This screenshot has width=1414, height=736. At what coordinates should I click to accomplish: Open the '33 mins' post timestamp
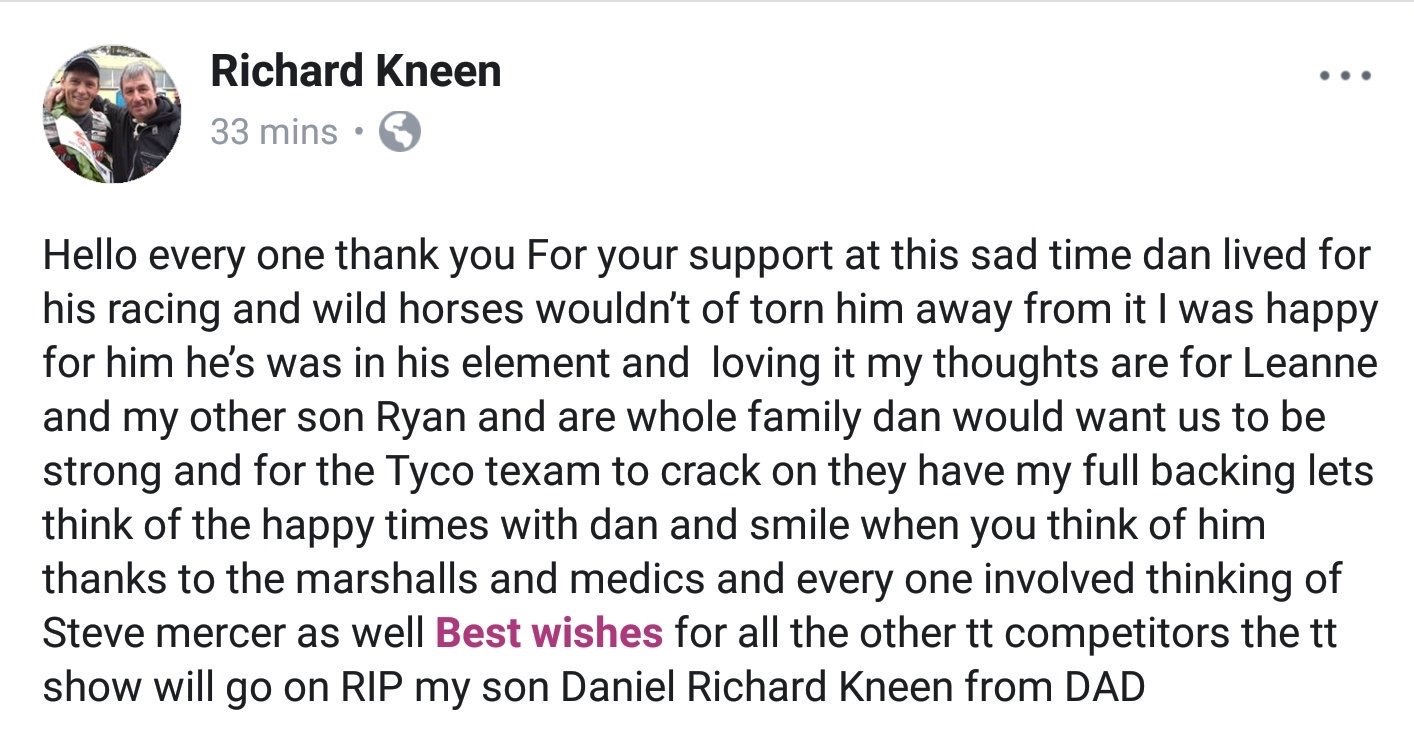273,132
